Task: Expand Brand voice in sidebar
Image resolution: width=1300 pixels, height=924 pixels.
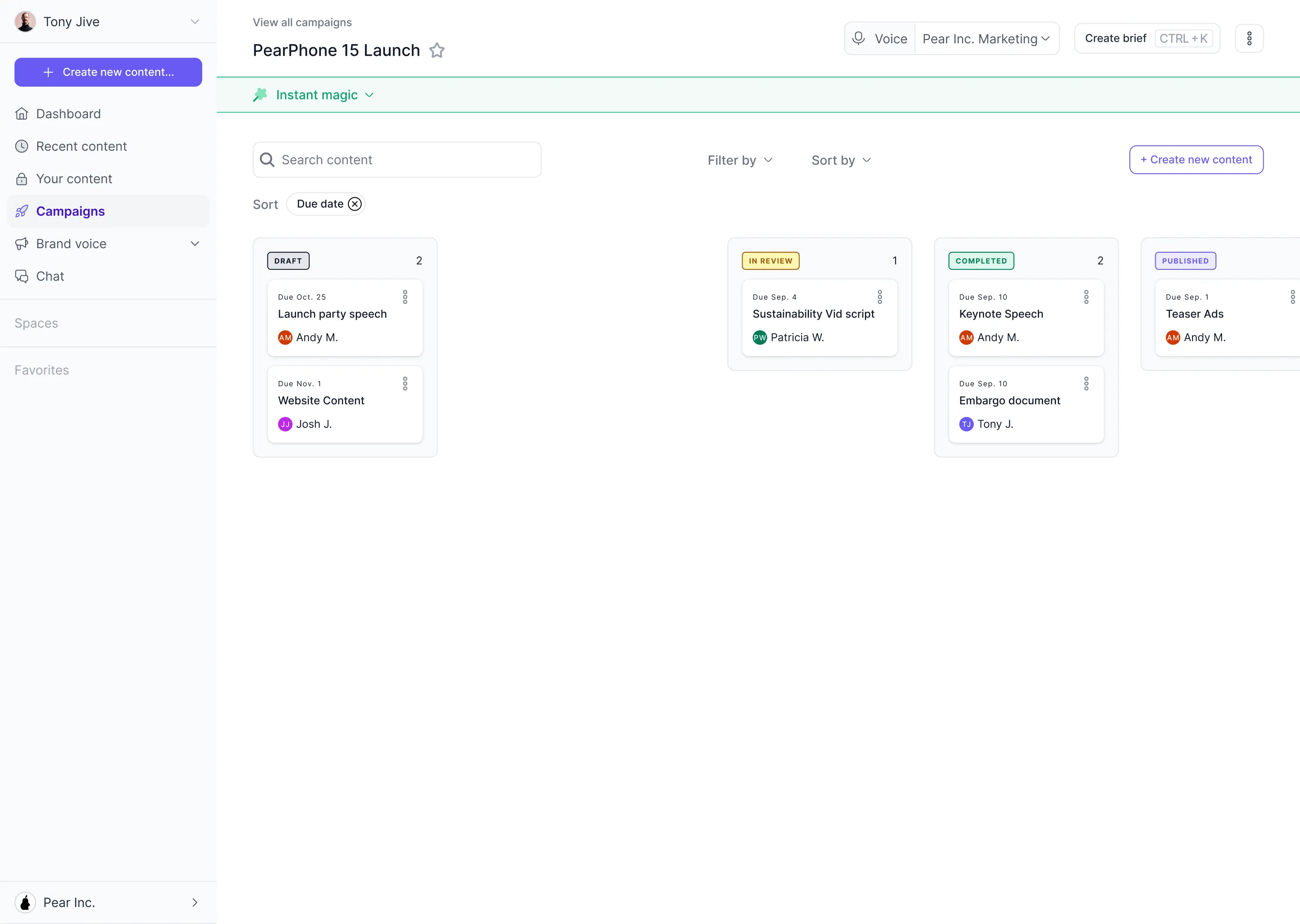Action: [x=195, y=243]
